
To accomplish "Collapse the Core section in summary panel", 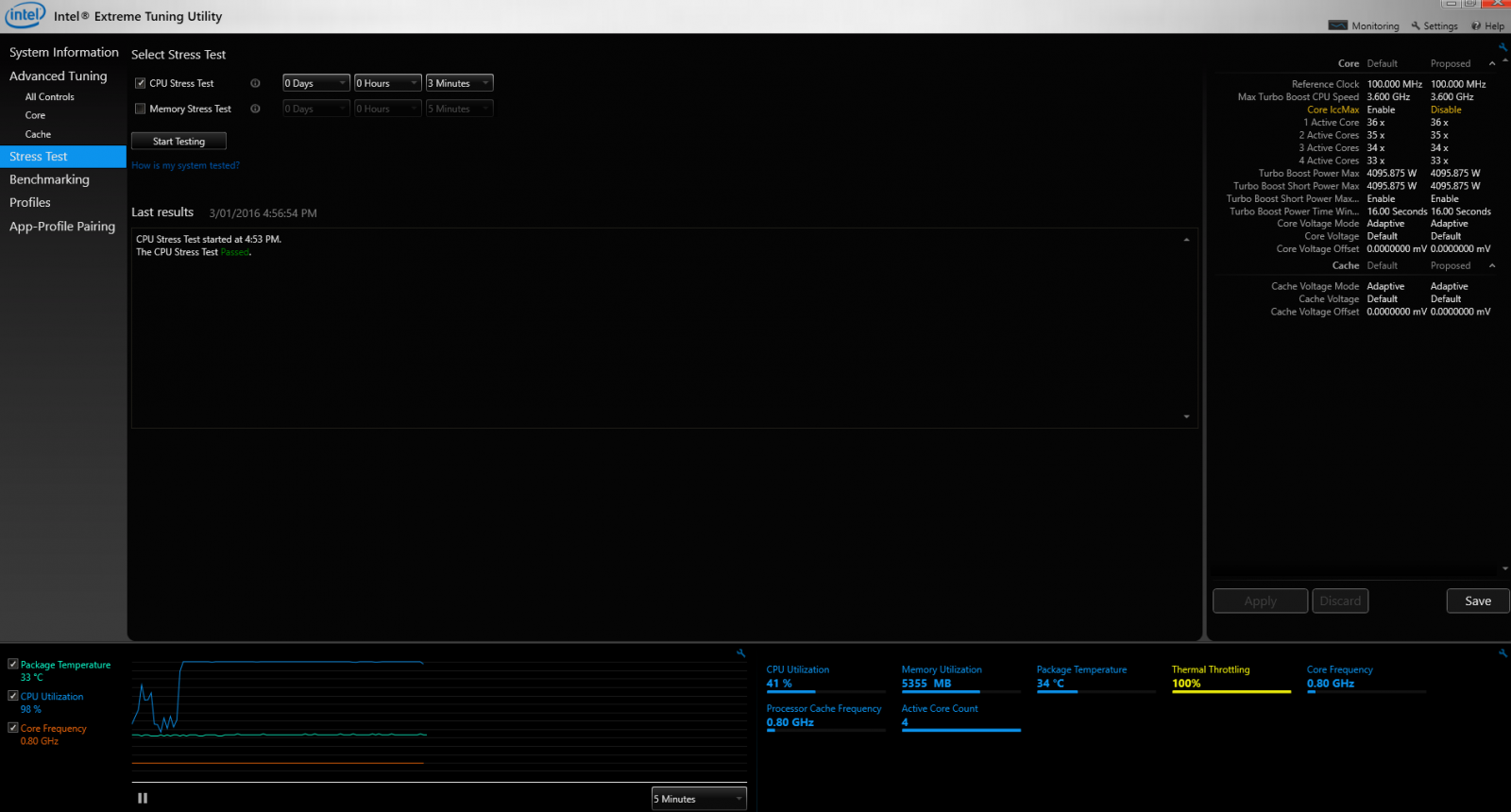I will coord(1492,63).
